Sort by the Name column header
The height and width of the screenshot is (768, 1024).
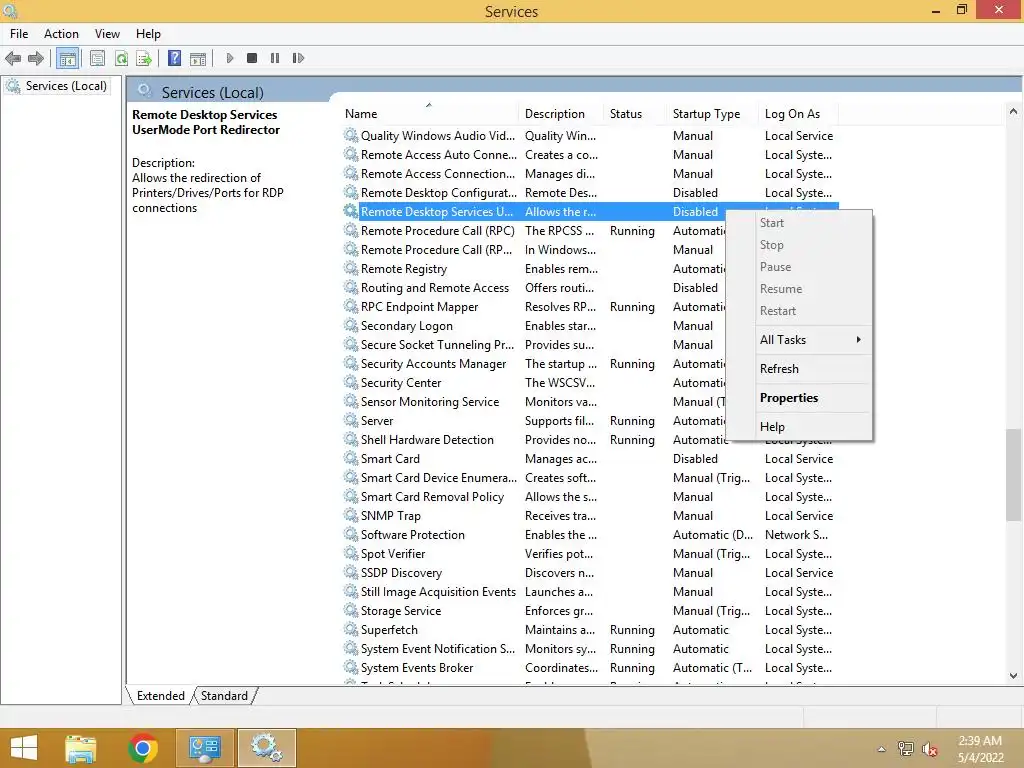(429, 114)
